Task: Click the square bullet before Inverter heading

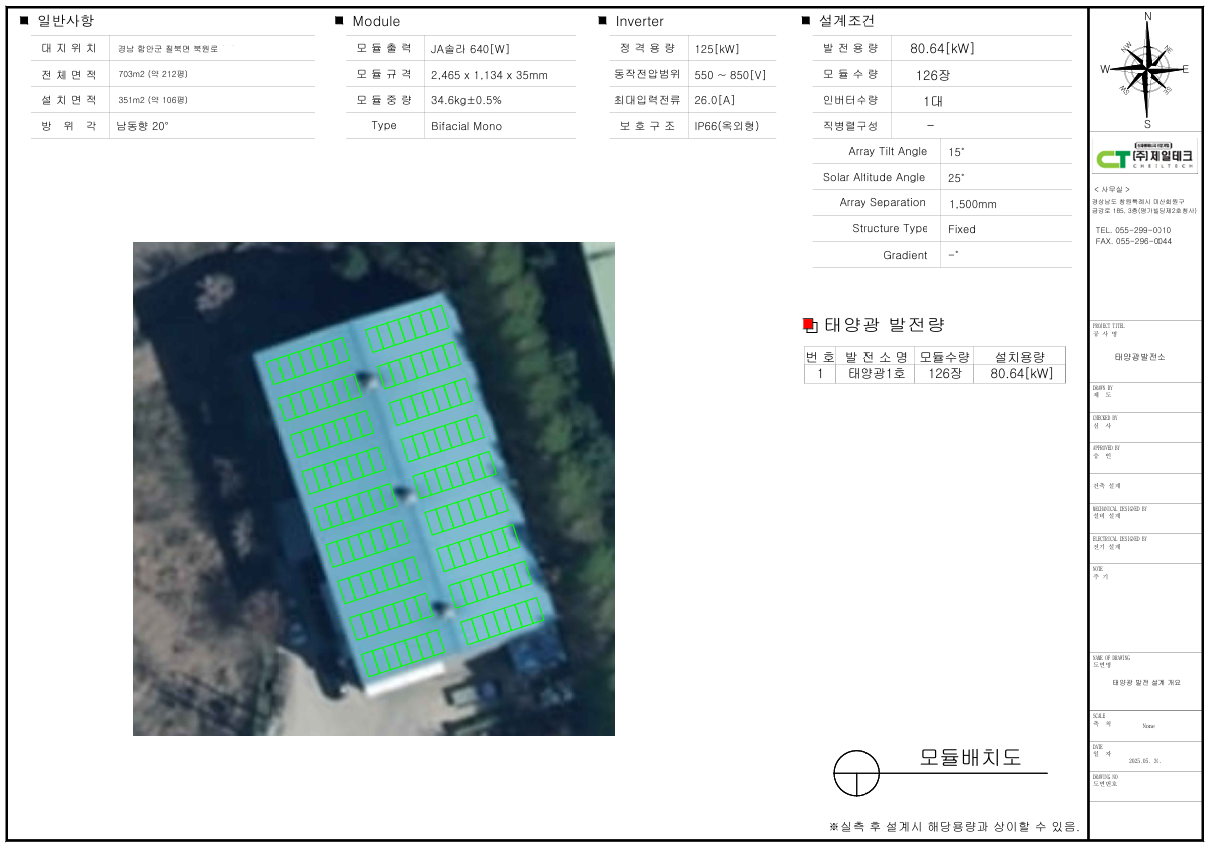Action: [x=603, y=21]
